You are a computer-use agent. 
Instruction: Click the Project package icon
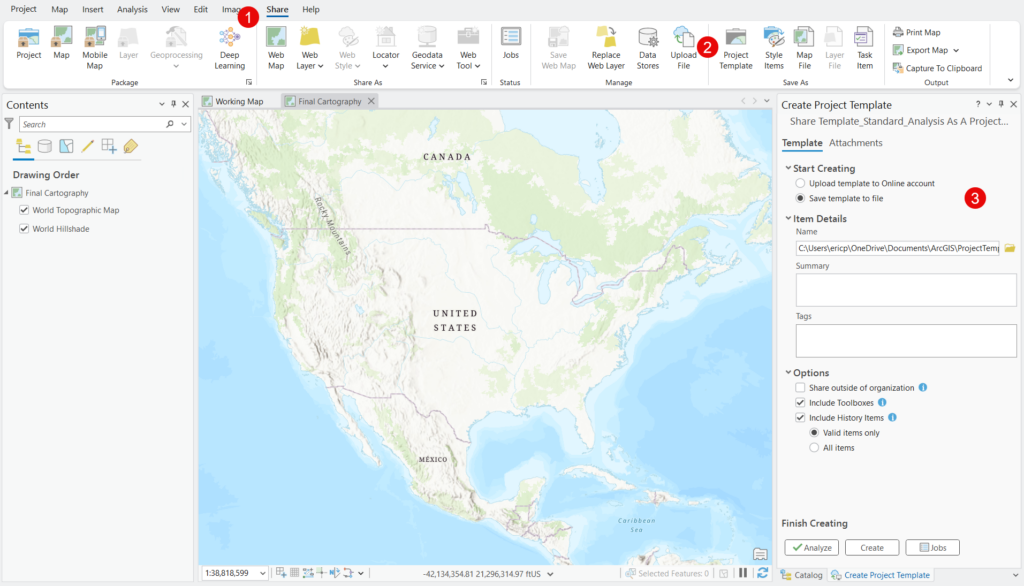tap(29, 40)
